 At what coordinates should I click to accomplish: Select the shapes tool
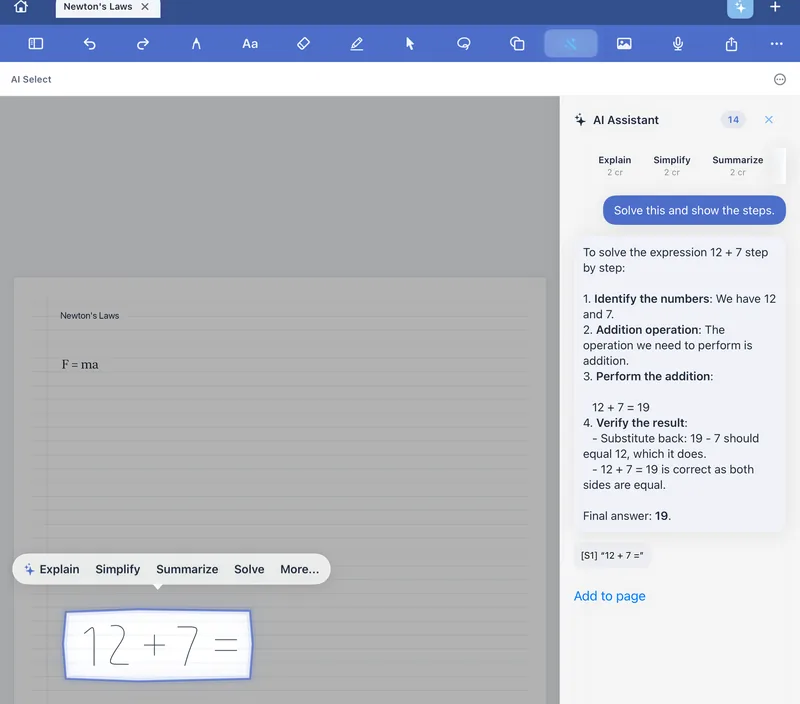tap(517, 44)
